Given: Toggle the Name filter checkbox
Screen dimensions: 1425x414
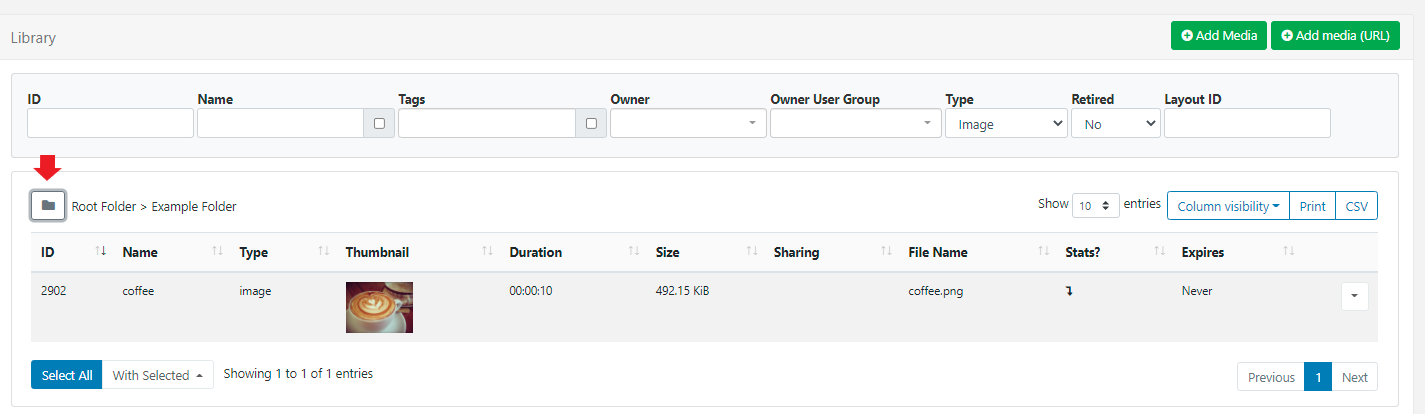Looking at the screenshot, I should point(379,124).
